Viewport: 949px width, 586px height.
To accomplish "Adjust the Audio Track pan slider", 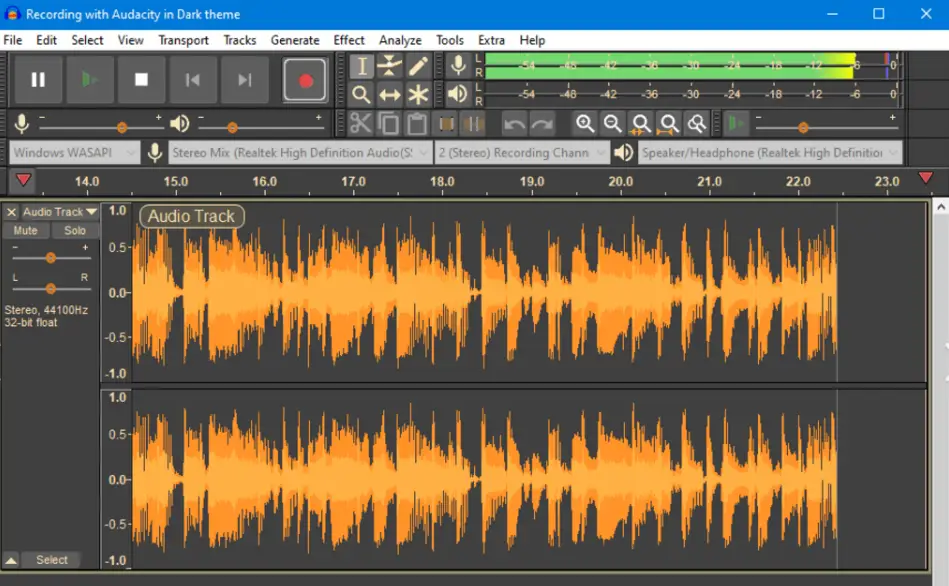I will coord(51,289).
